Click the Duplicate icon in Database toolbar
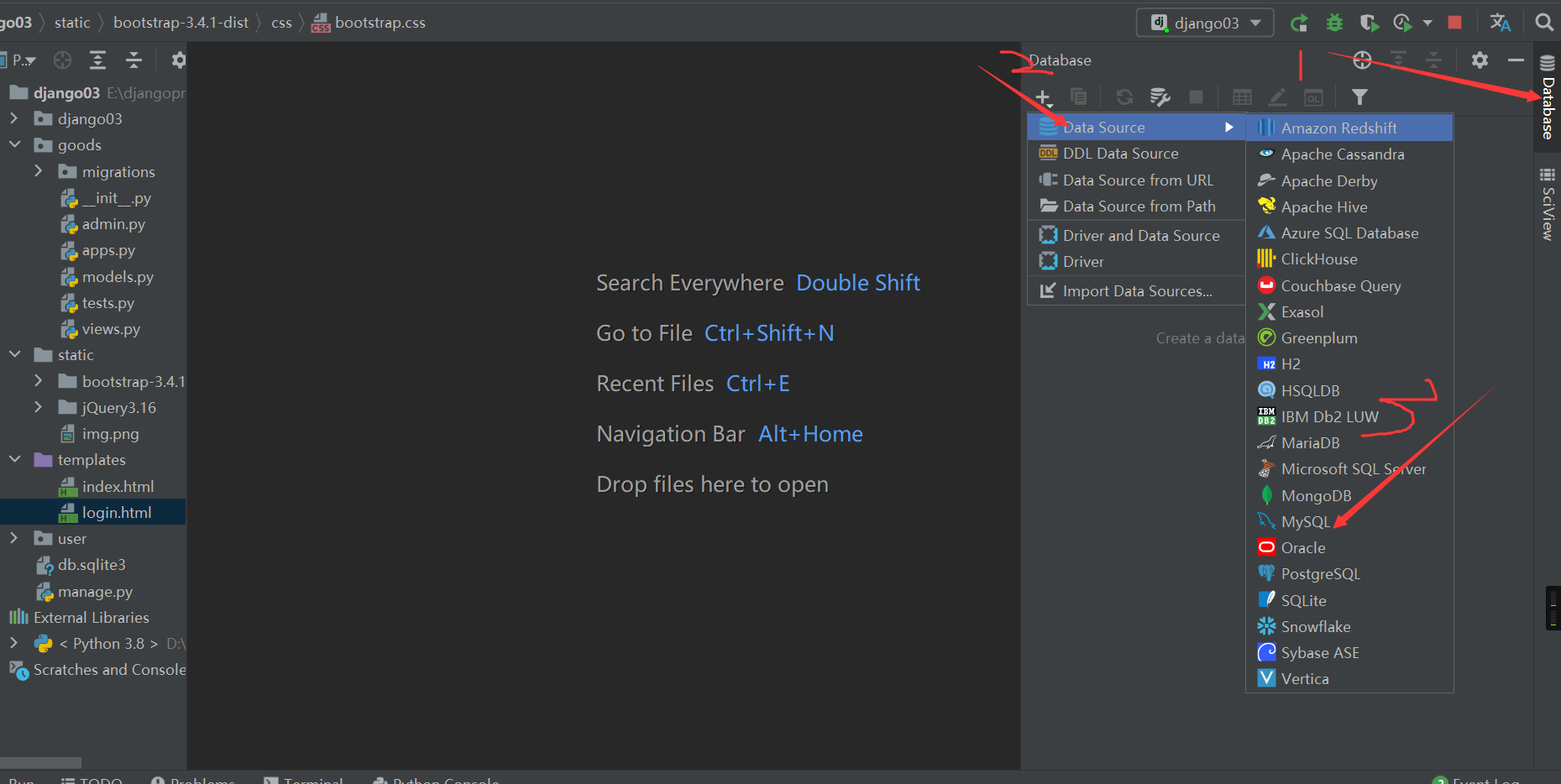Screen dimensions: 1561x784 [1079, 97]
